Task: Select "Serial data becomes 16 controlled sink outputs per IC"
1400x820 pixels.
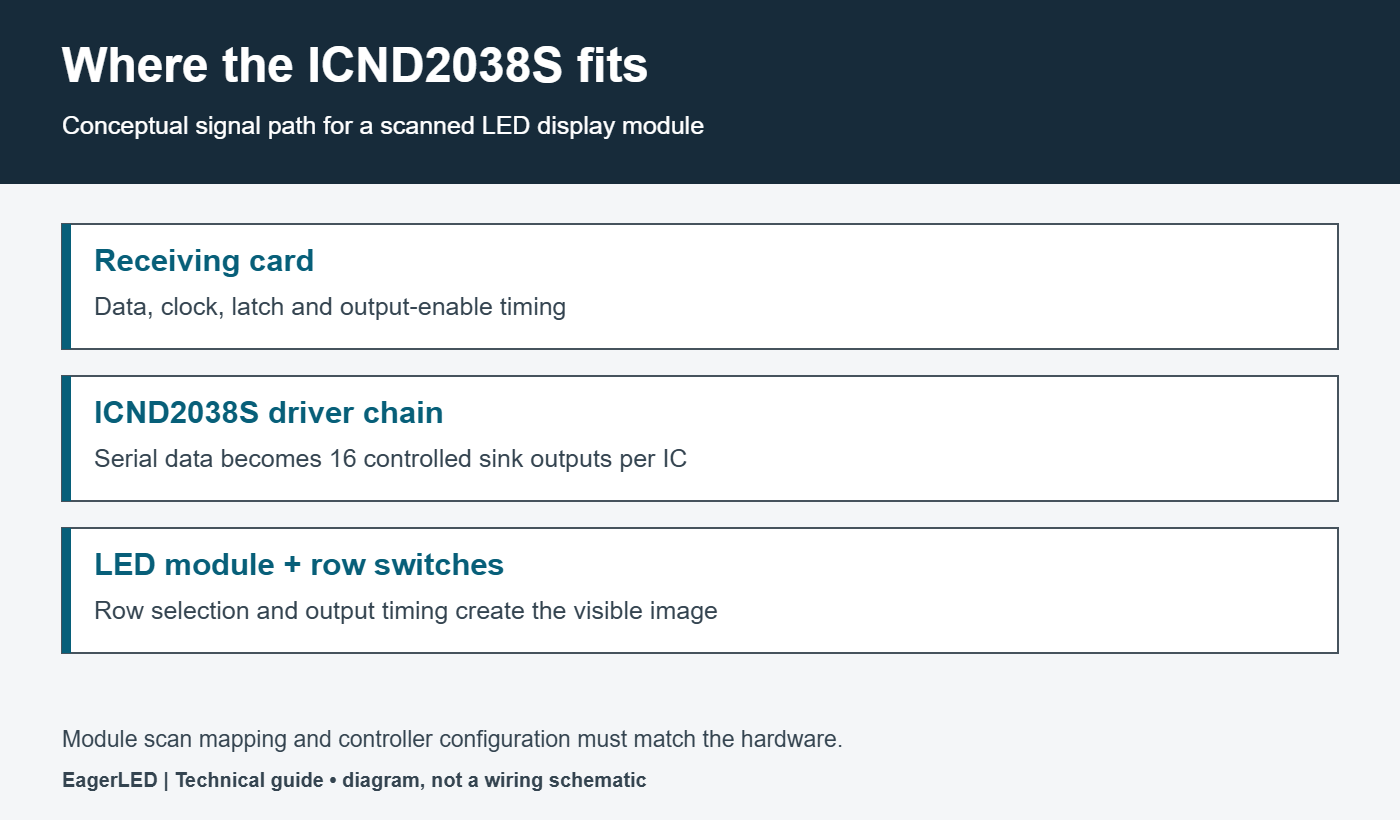Action: tap(391, 459)
